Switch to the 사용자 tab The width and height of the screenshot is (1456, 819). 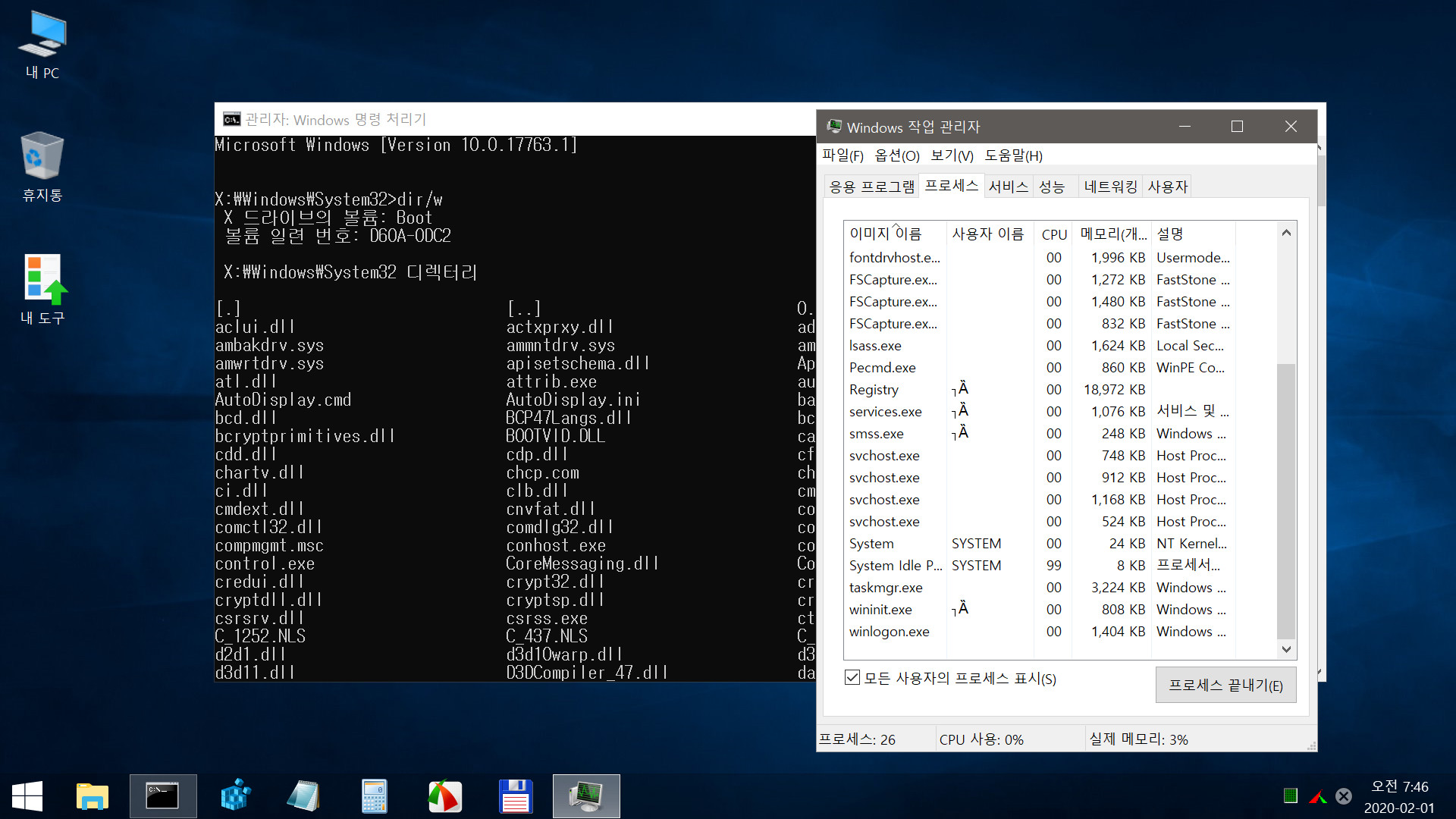[1167, 187]
